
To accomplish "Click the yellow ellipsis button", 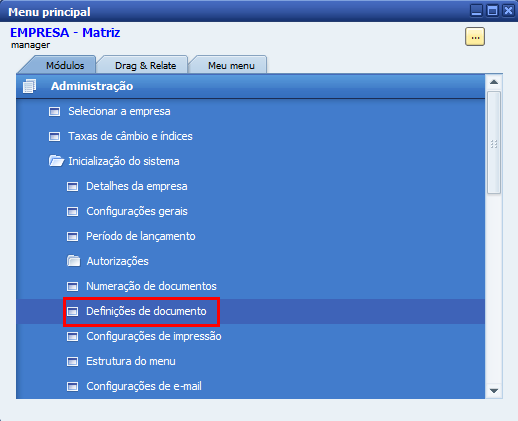I will [475, 37].
